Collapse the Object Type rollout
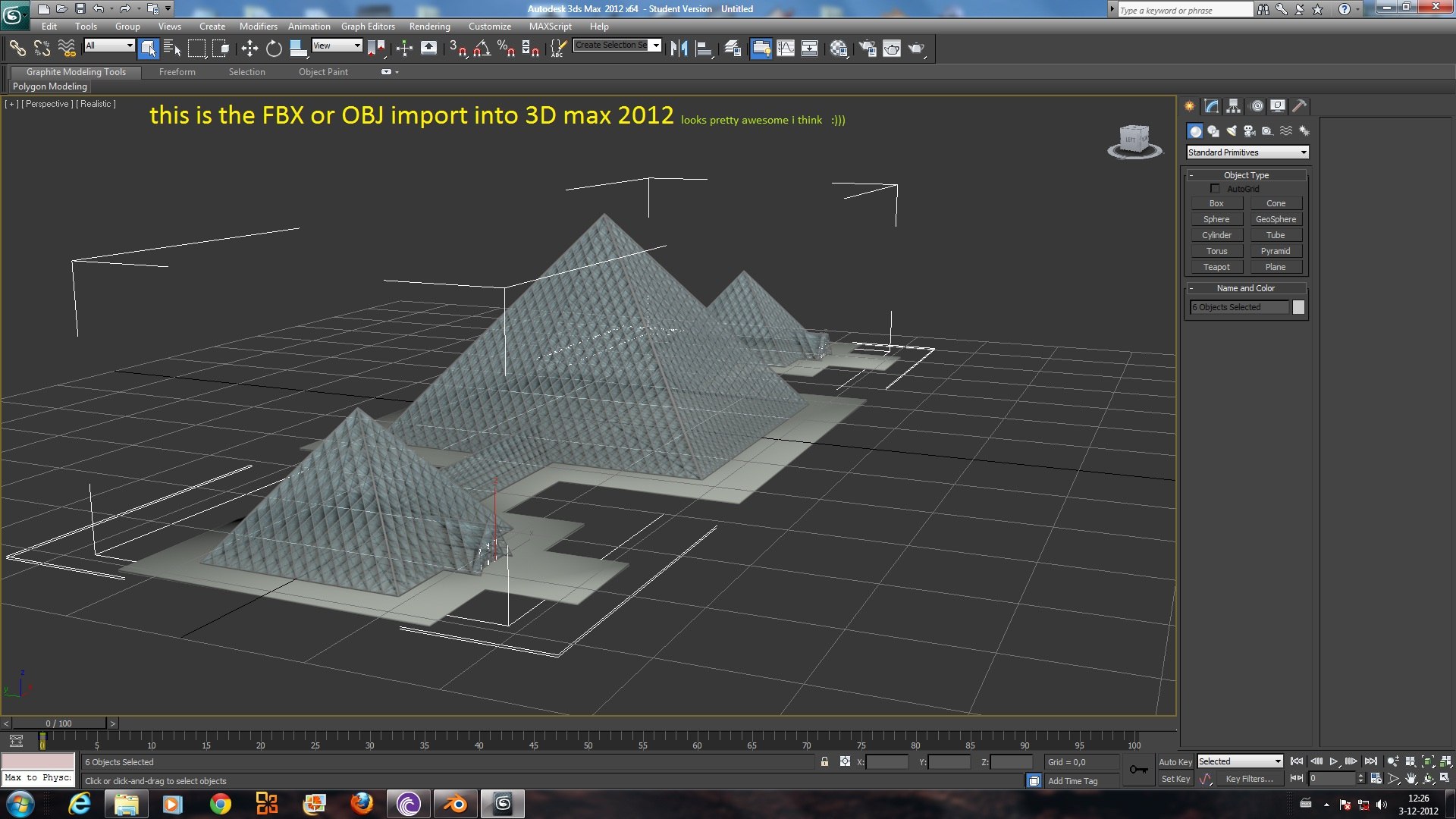Screen dimensions: 1456x819 point(1246,175)
